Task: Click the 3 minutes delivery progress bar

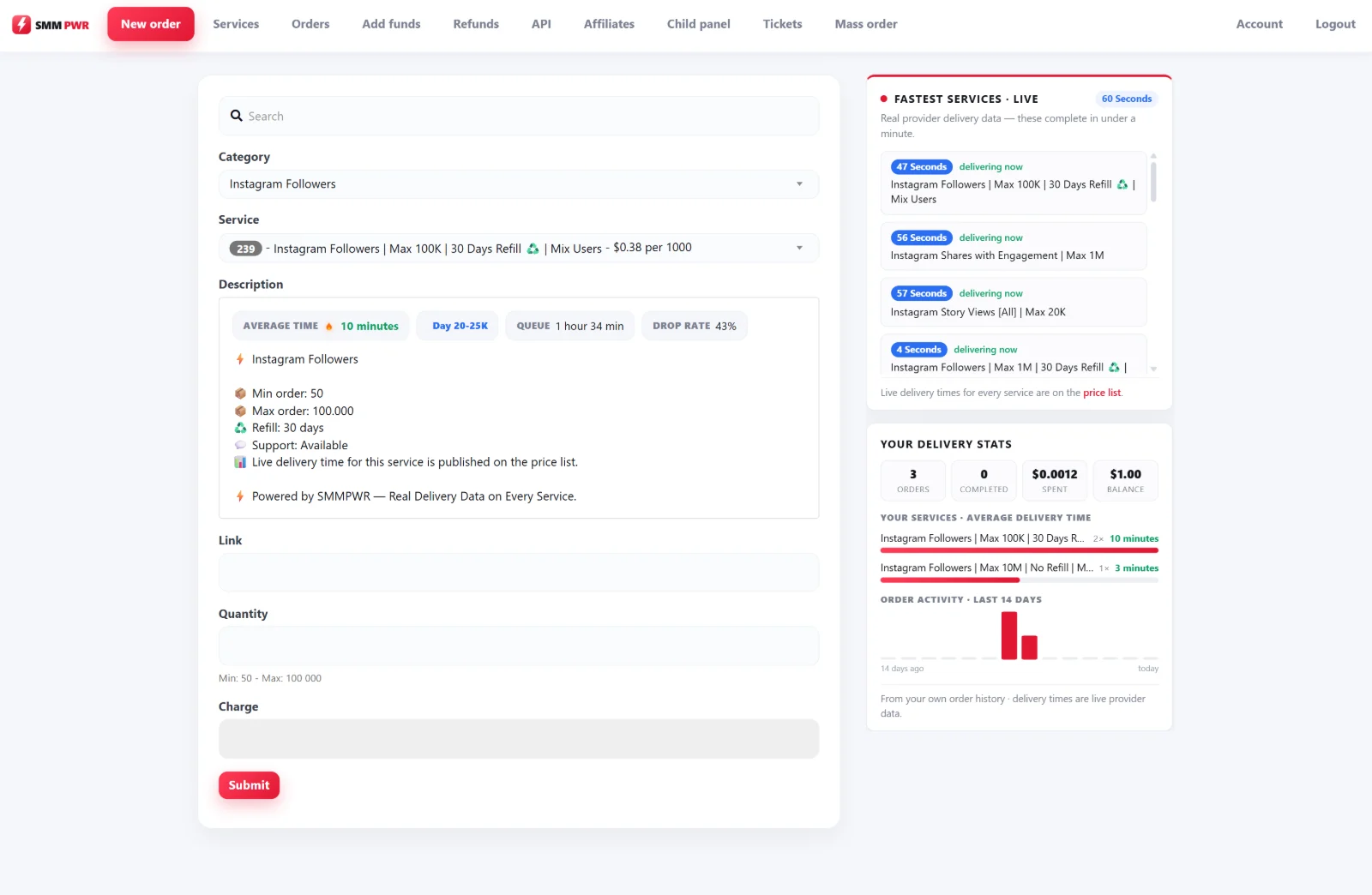Action: tap(1020, 580)
